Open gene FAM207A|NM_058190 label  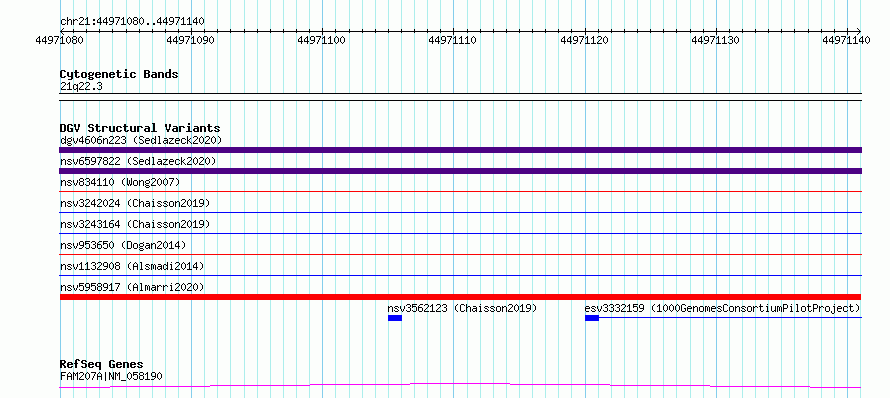(x=112, y=376)
